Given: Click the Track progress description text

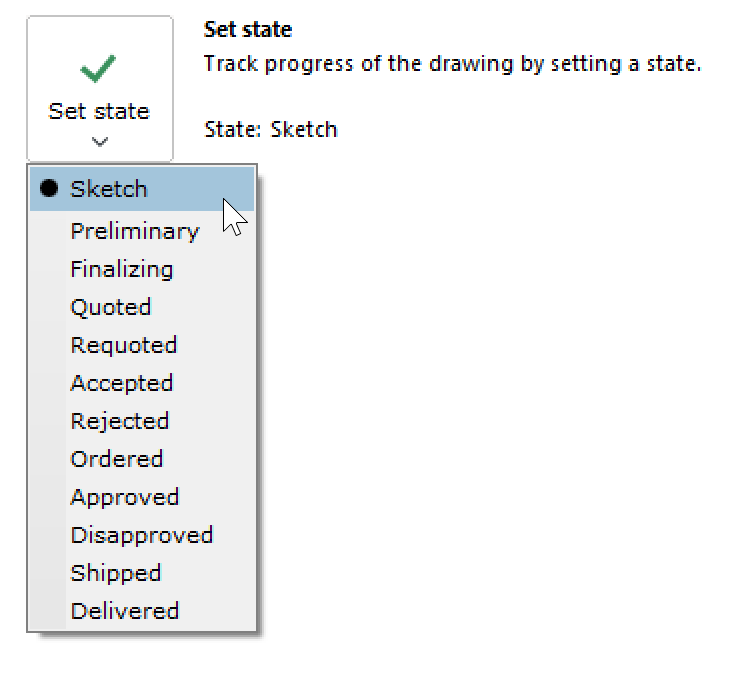Looking at the screenshot, I should (452, 65).
